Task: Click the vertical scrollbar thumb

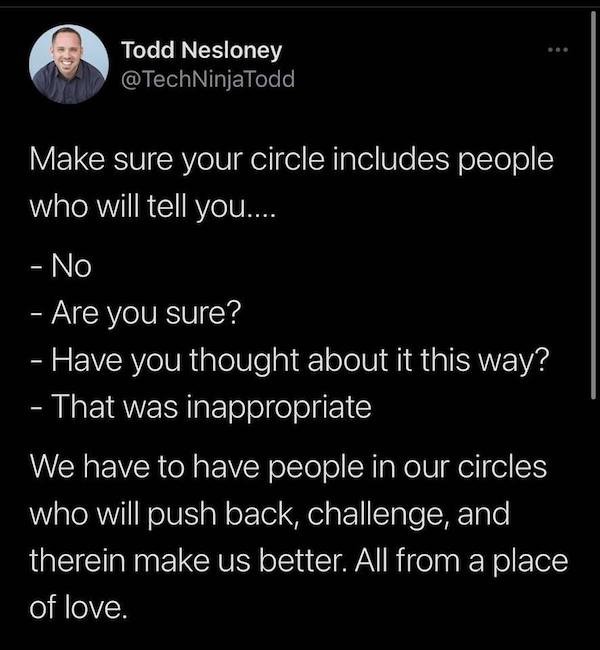Action: (x=593, y=205)
